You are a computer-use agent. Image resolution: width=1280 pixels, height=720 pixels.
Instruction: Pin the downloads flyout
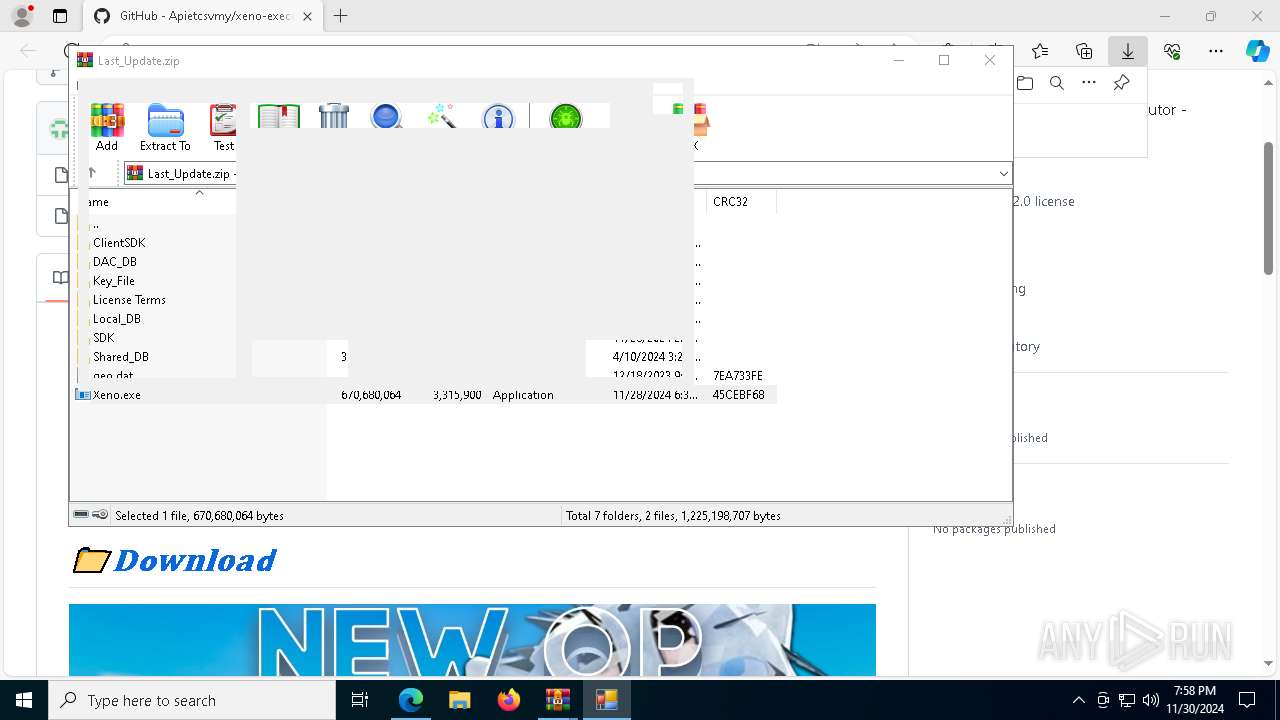coord(1122,83)
